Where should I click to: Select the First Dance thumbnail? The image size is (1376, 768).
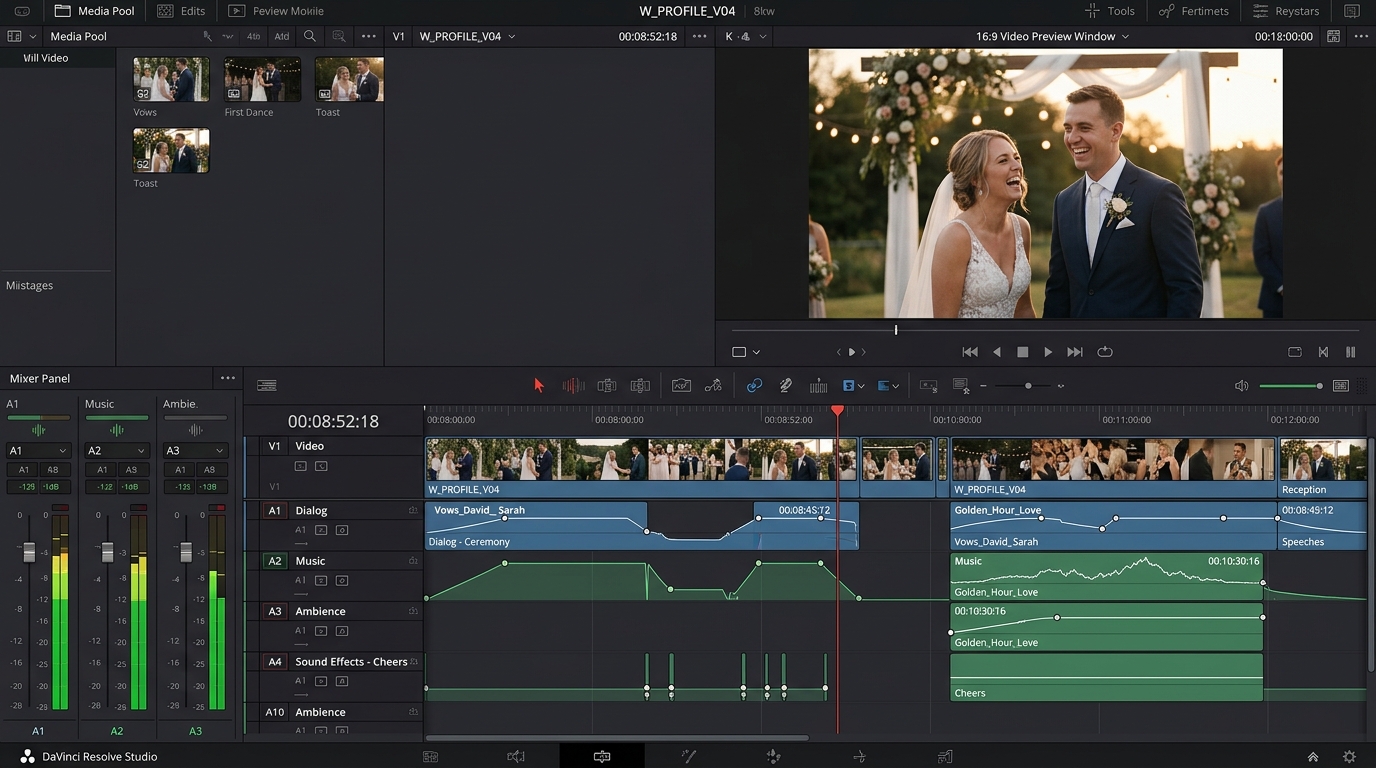262,79
